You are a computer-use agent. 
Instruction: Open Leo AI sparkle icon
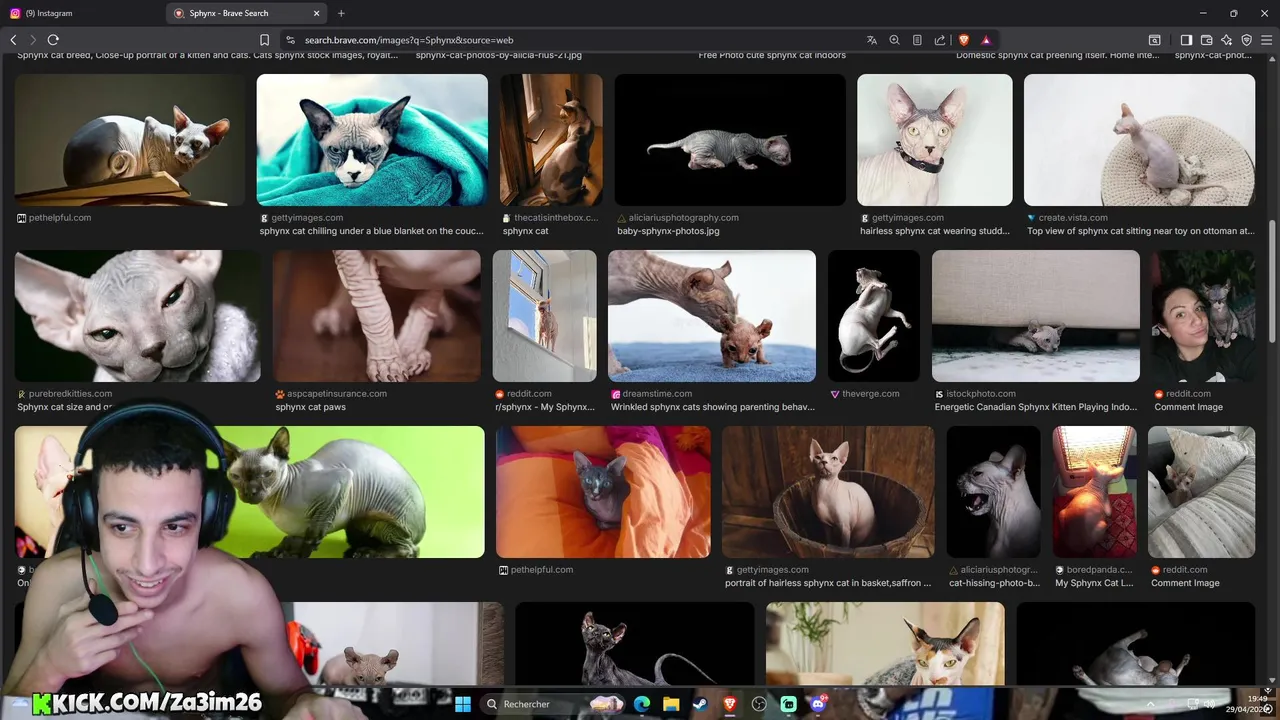(1226, 40)
